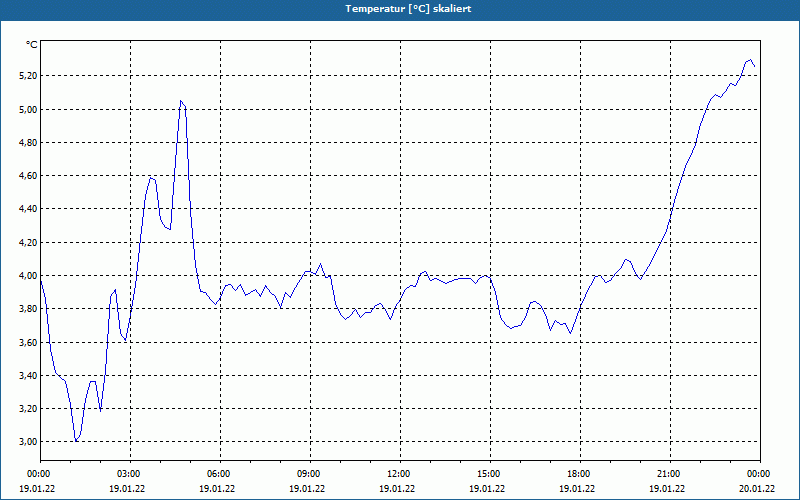This screenshot has height=500, width=800.
Task: Click the '20.01.22' date label
Action: 757,488
